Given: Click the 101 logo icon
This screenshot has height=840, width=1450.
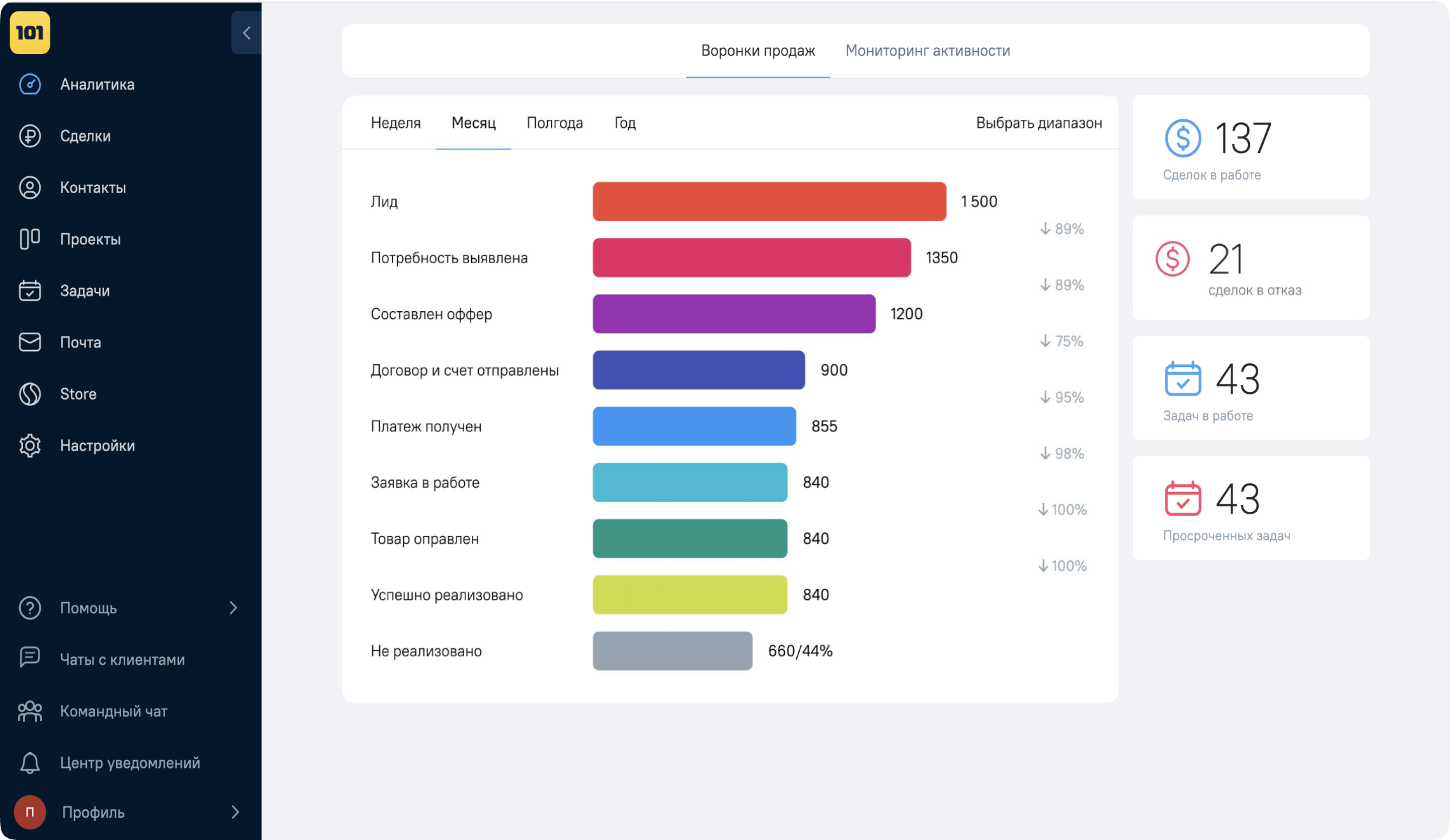Looking at the screenshot, I should pyautogui.click(x=30, y=33).
